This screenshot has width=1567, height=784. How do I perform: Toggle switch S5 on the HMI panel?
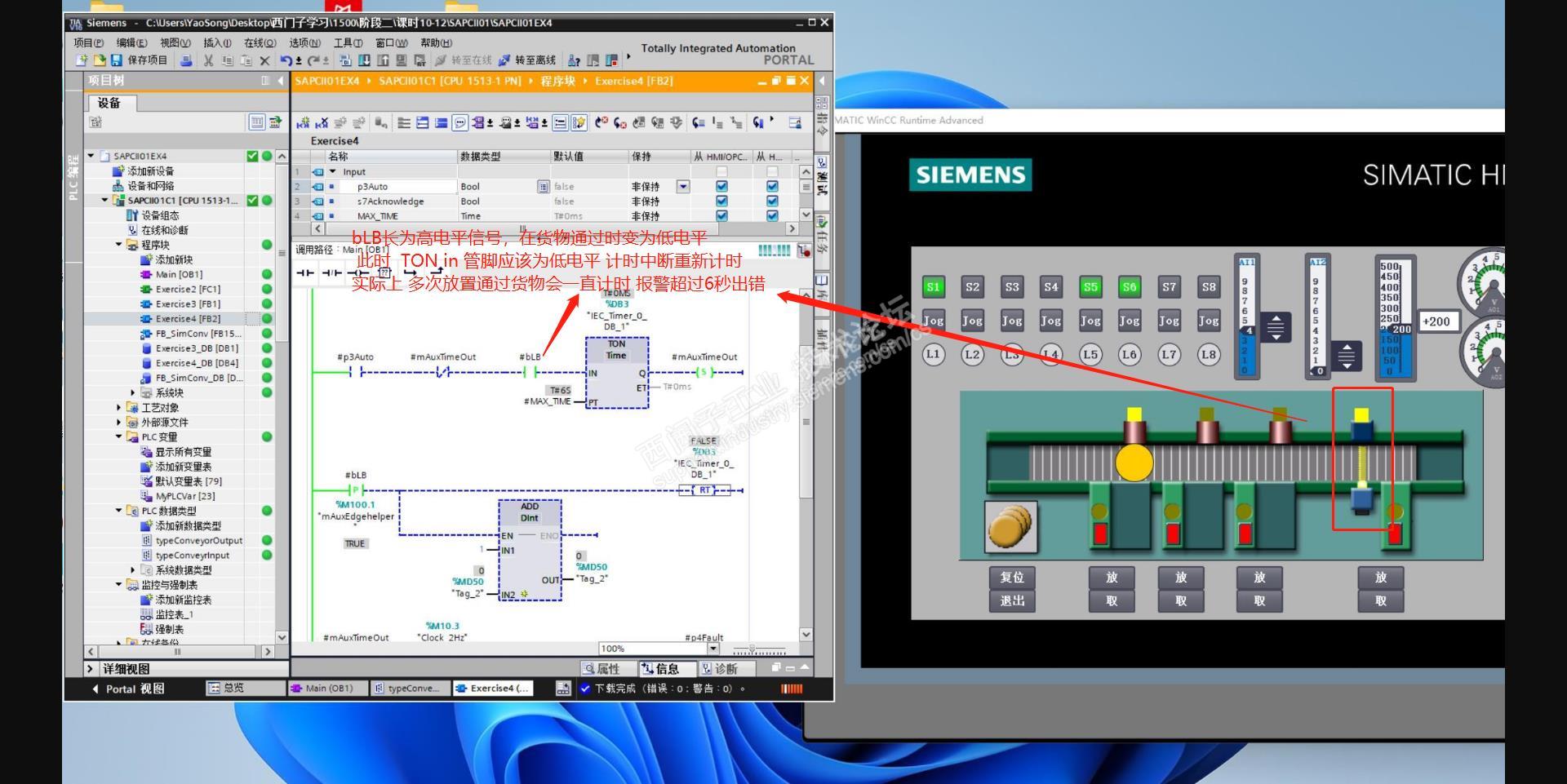pos(1090,286)
